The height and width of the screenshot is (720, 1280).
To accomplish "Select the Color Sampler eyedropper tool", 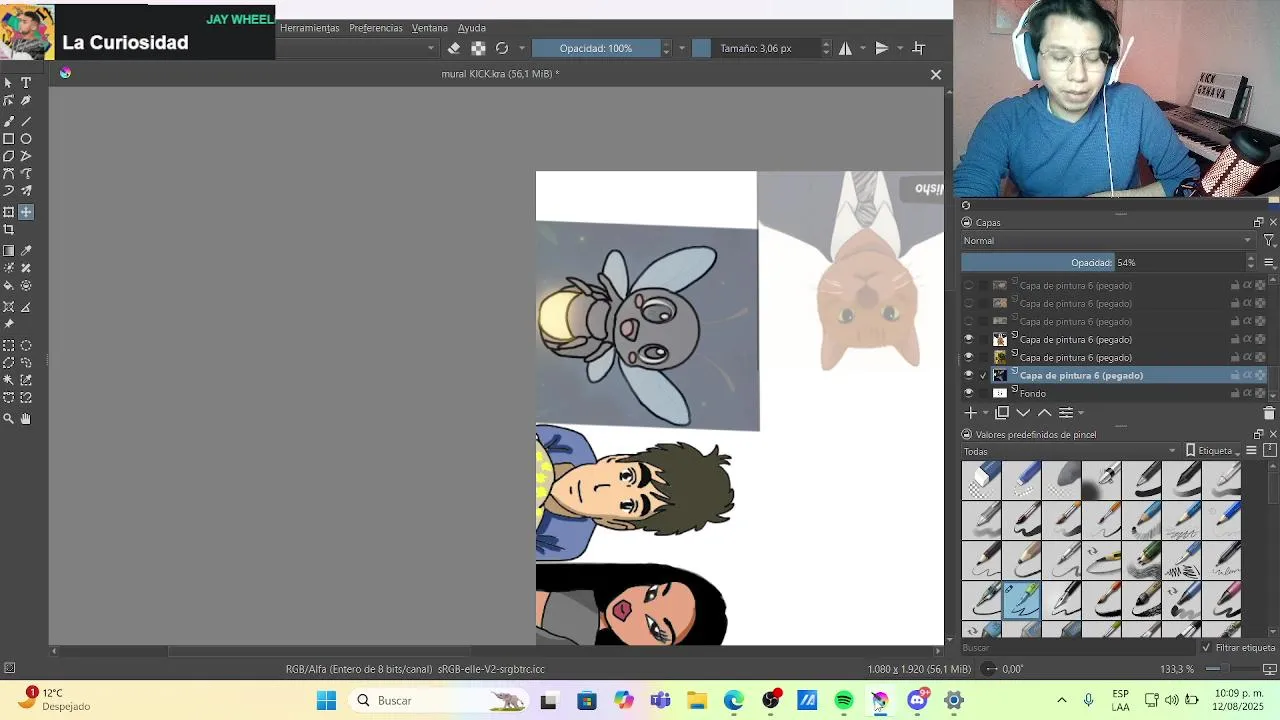I will pos(26,251).
